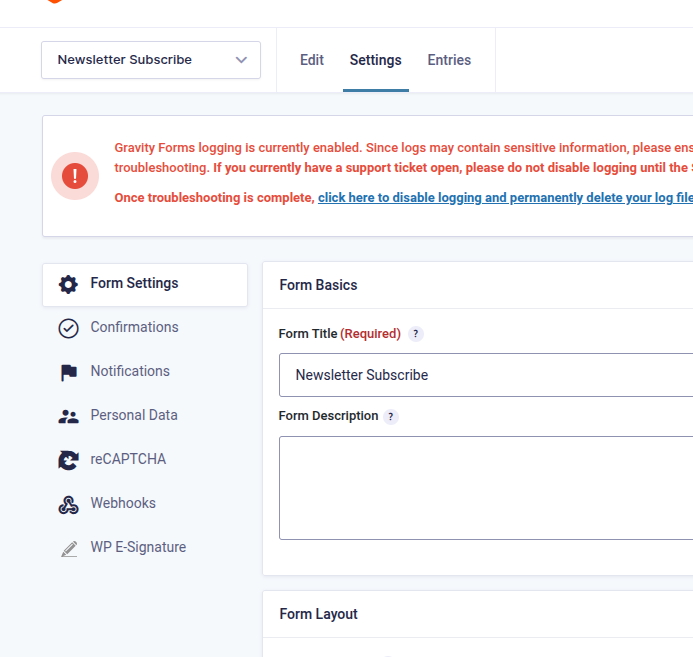
Task: Click the Form Settings gear icon
Action: tap(68, 284)
